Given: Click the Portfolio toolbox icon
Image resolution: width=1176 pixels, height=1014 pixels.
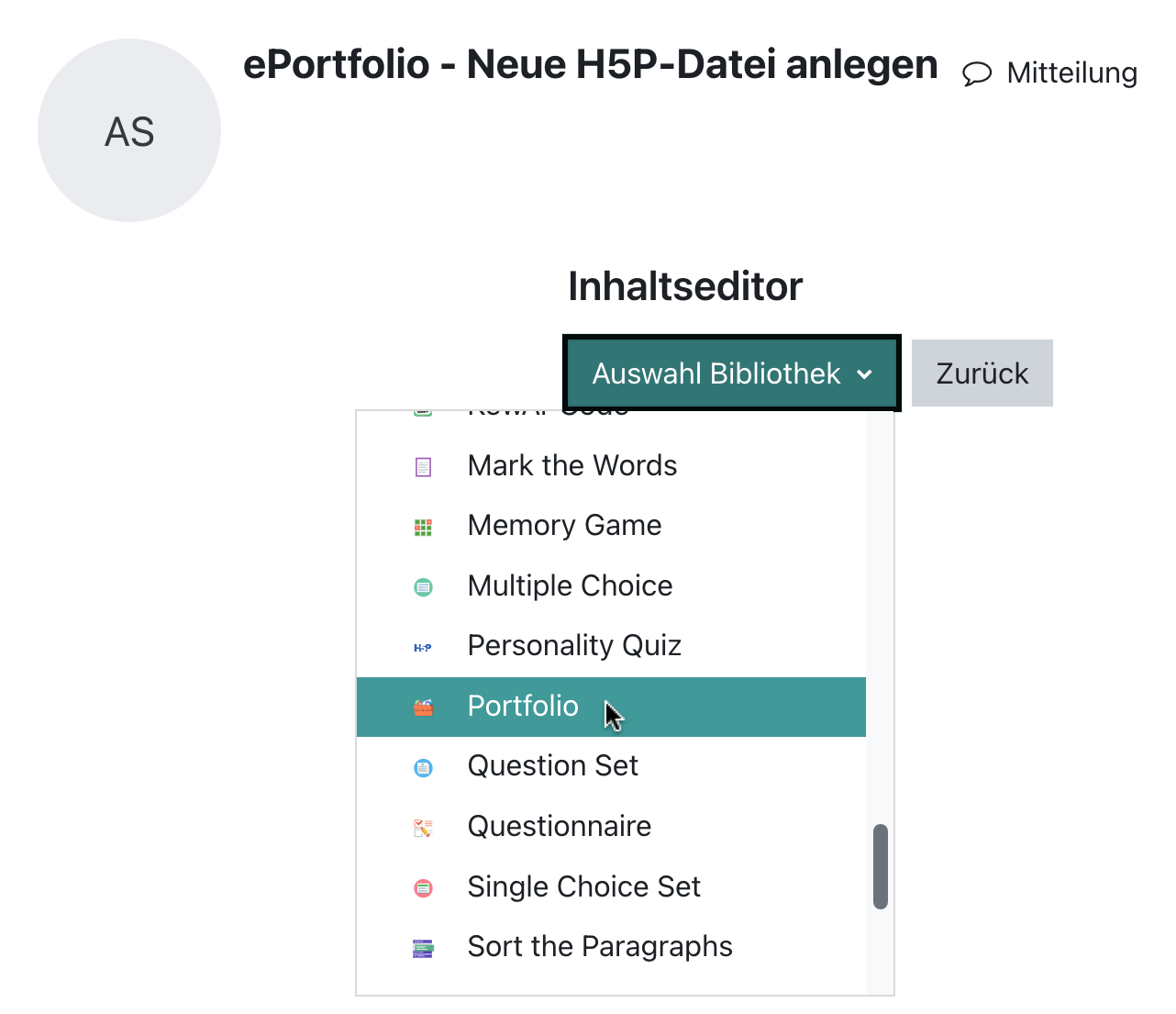Looking at the screenshot, I should point(423,708).
